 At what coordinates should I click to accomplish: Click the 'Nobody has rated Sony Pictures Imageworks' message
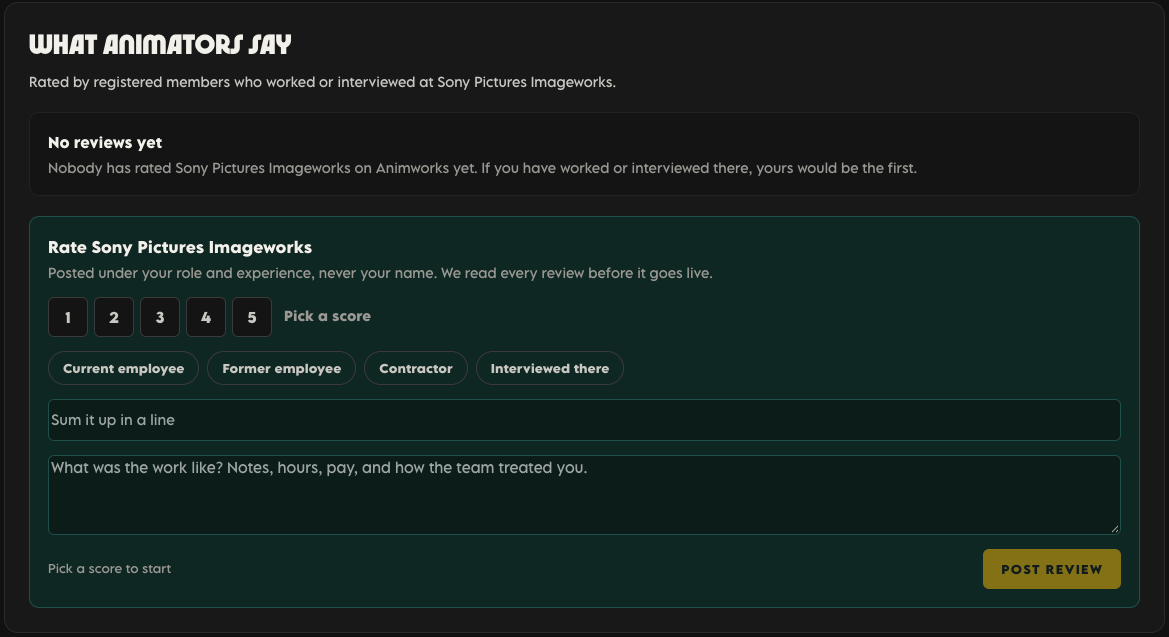(482, 169)
